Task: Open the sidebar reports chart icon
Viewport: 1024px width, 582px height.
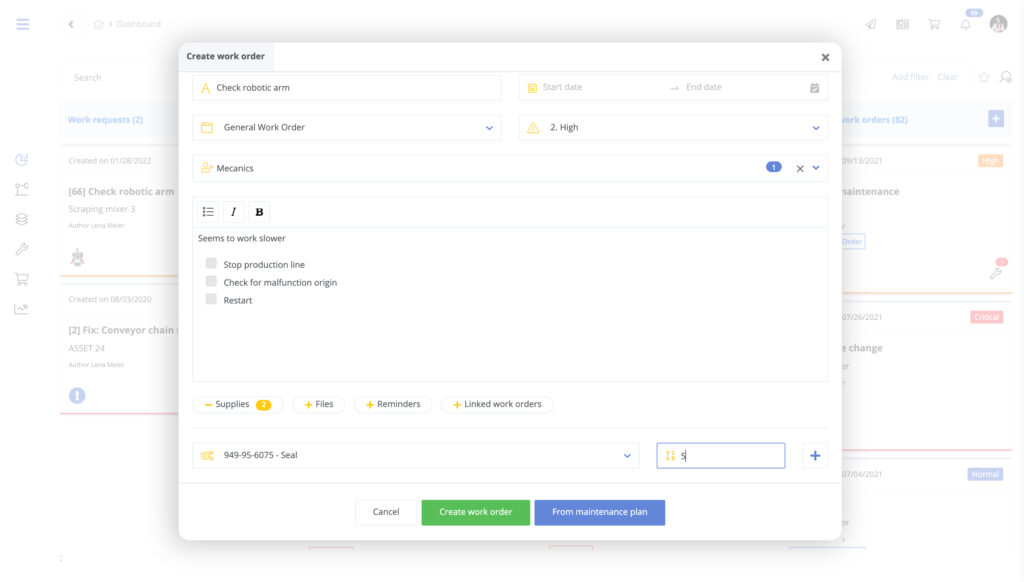Action: [x=22, y=309]
